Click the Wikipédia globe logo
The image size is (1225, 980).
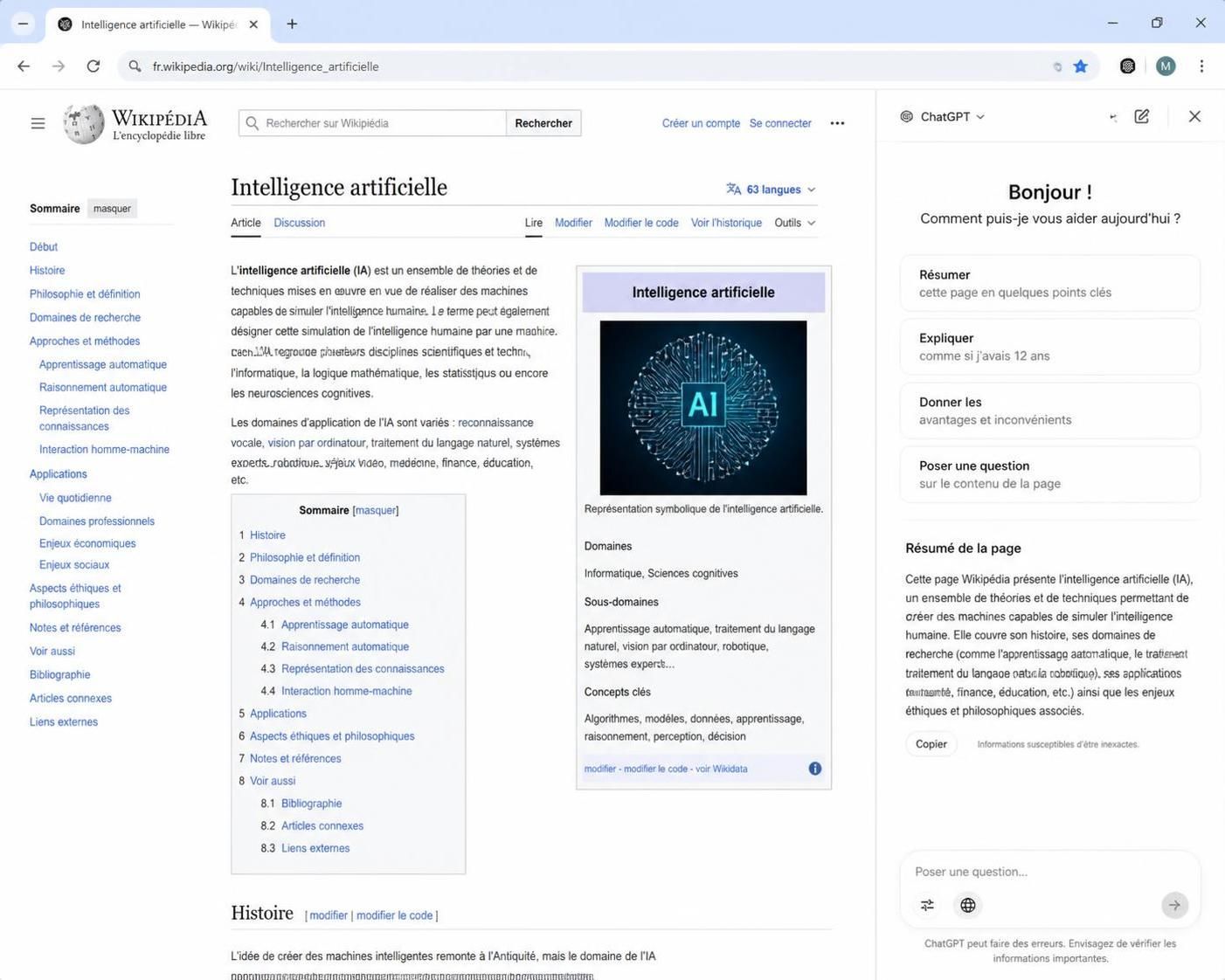(x=84, y=124)
